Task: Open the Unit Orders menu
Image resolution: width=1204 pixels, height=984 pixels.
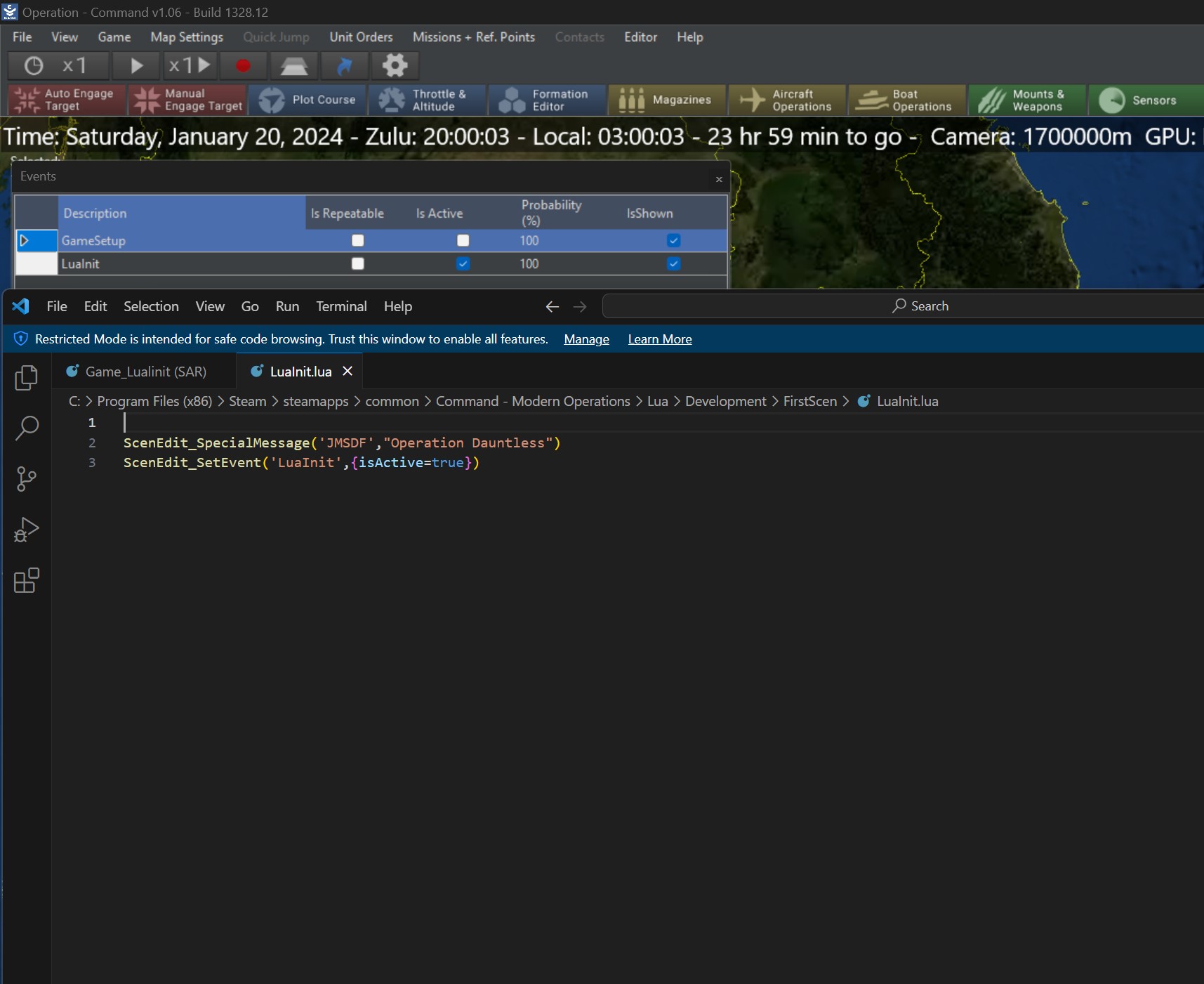Action: (362, 37)
